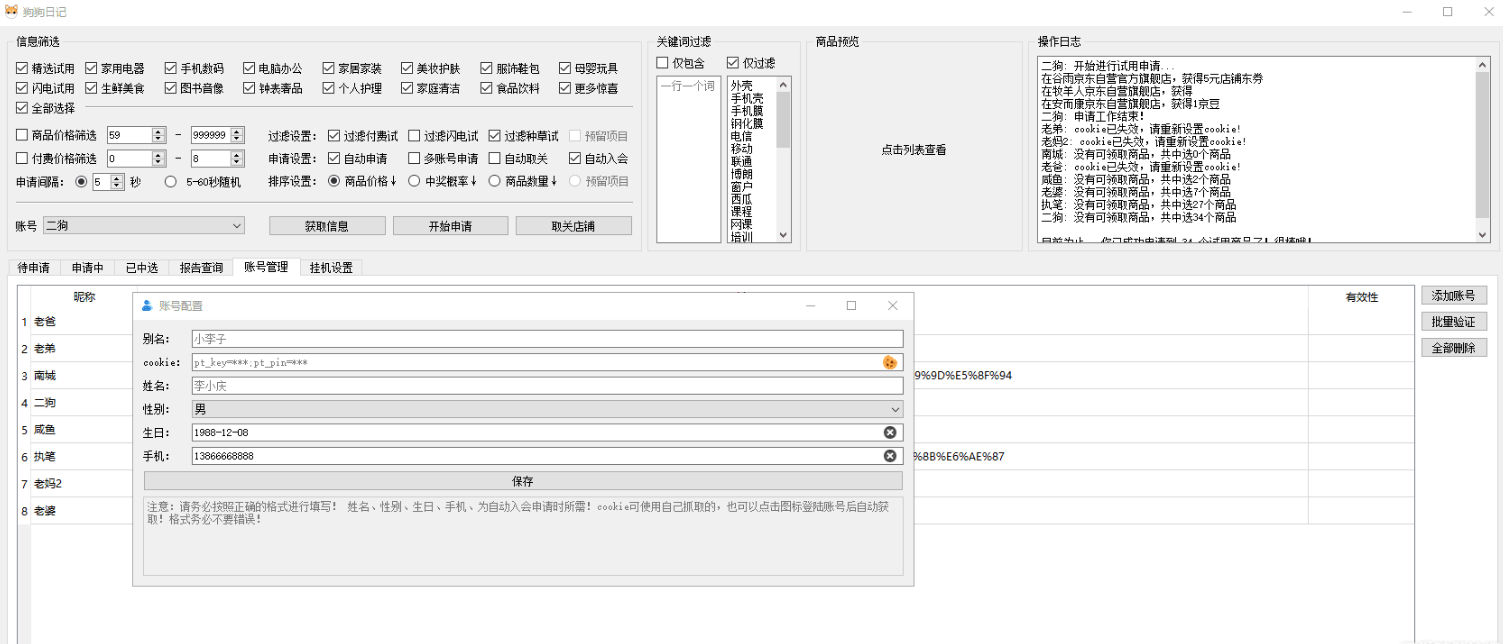Maximize the 账号配置 dialog window
The image size is (1503, 644).
[851, 306]
